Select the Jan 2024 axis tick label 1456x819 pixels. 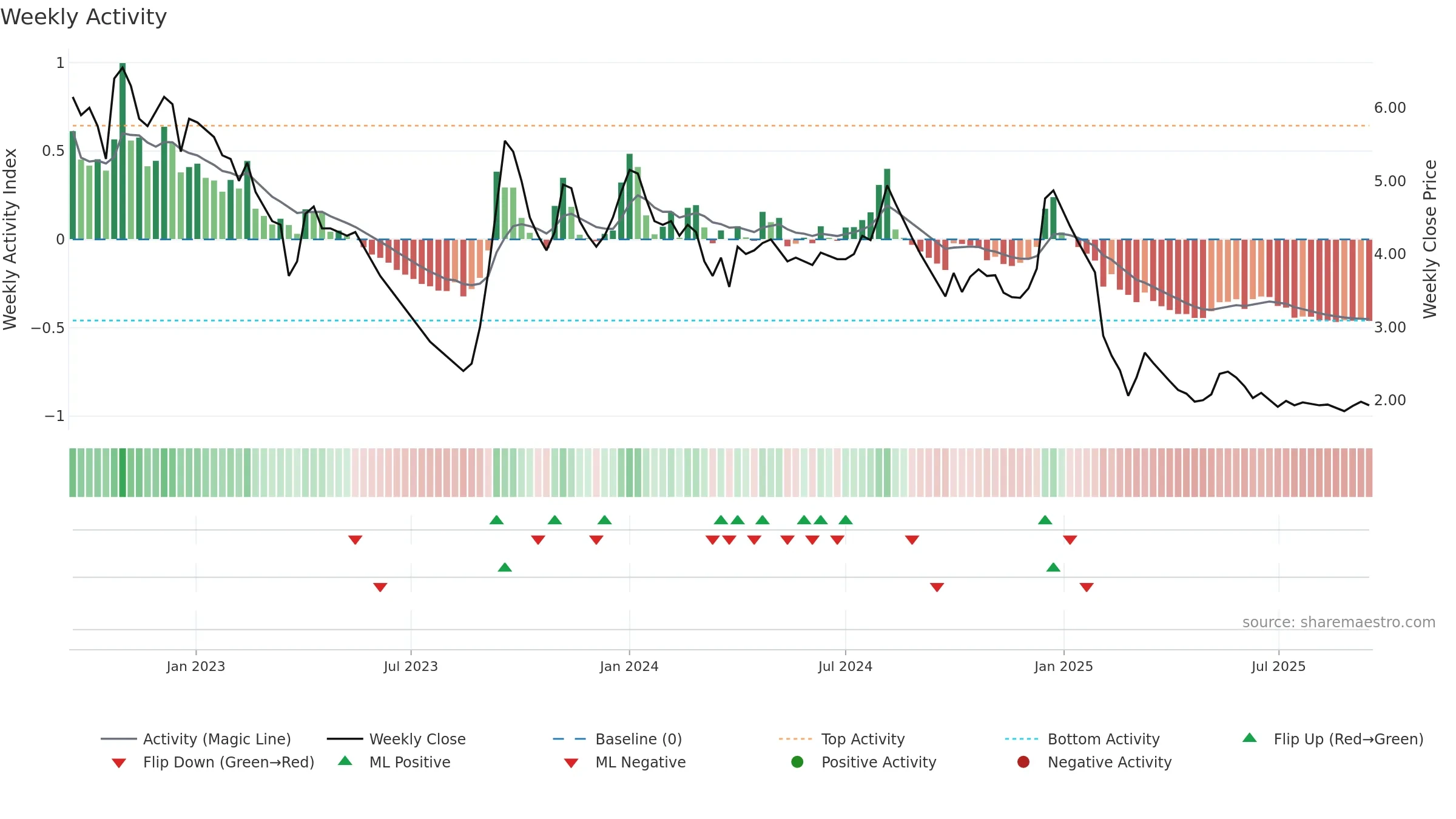point(629,666)
